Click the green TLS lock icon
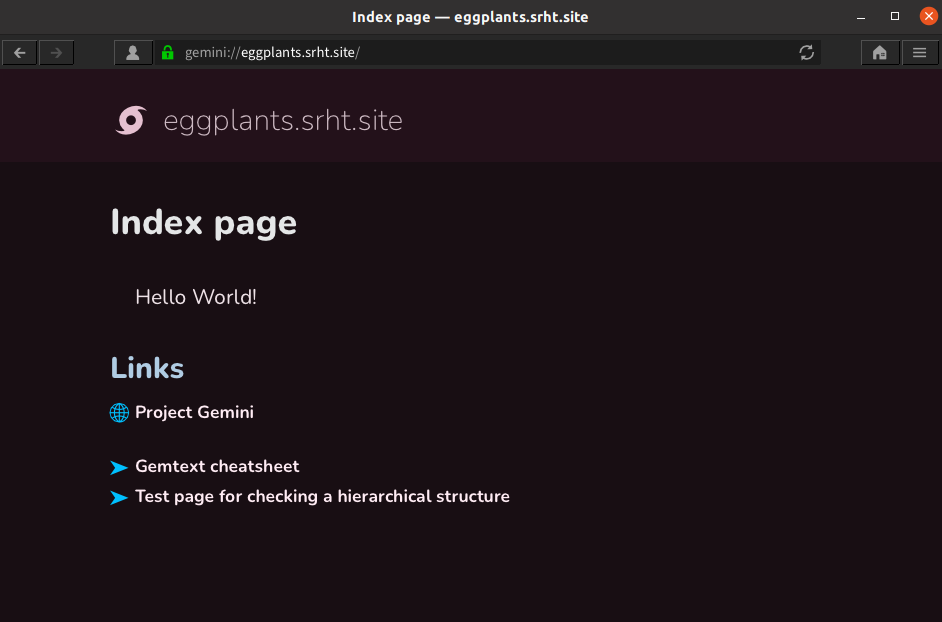The height and width of the screenshot is (622, 942). (x=168, y=52)
